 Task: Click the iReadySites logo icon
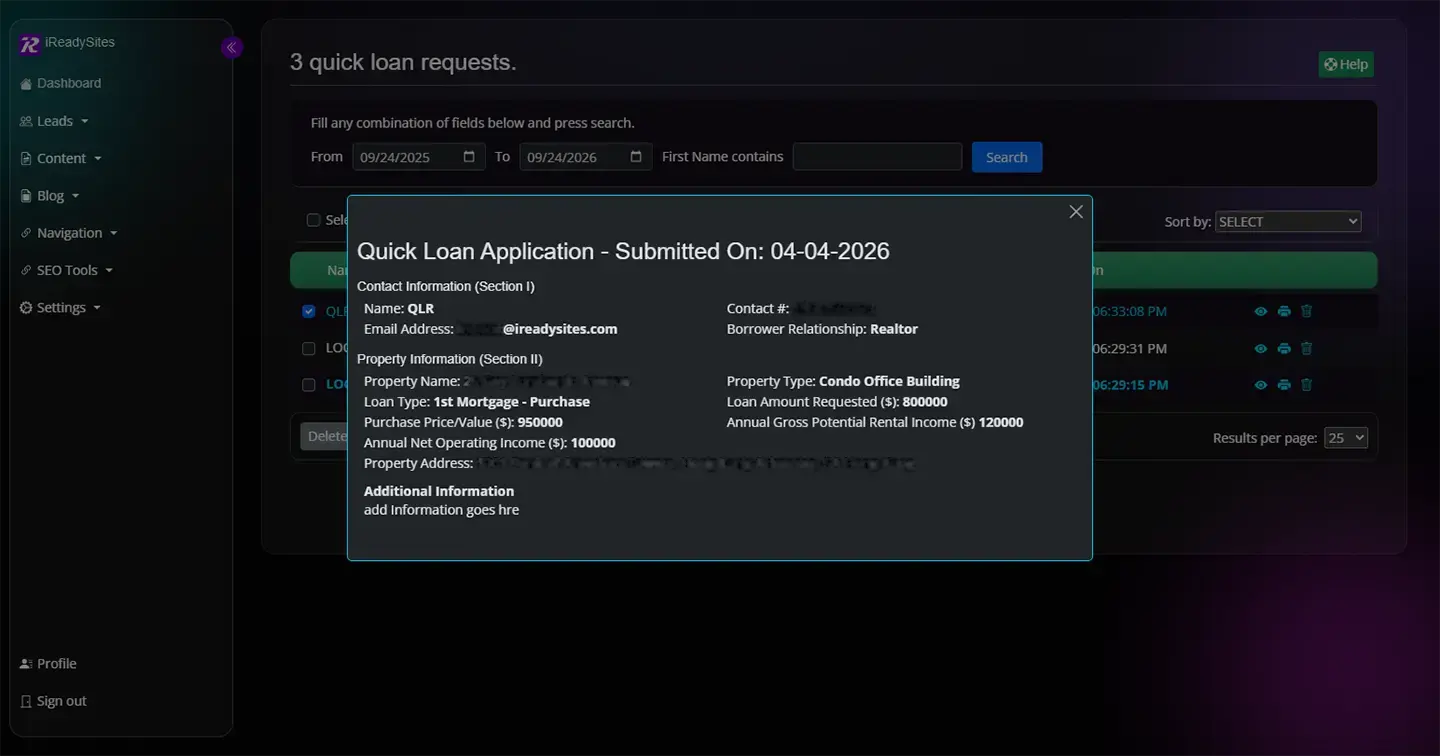pyautogui.click(x=30, y=44)
